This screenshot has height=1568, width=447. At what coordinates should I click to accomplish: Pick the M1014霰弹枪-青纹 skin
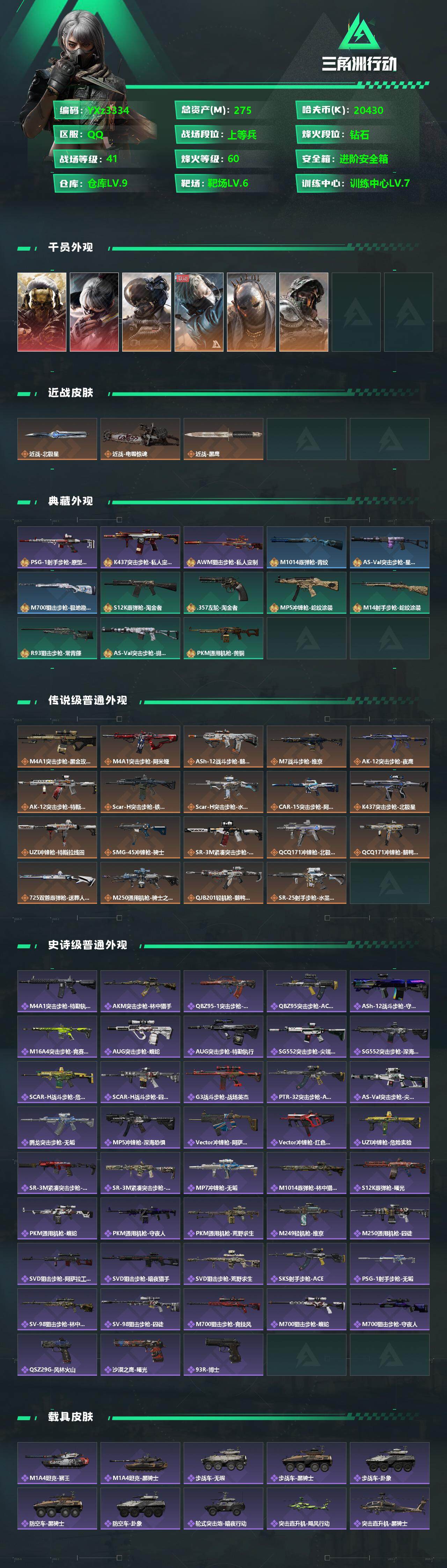click(x=307, y=547)
